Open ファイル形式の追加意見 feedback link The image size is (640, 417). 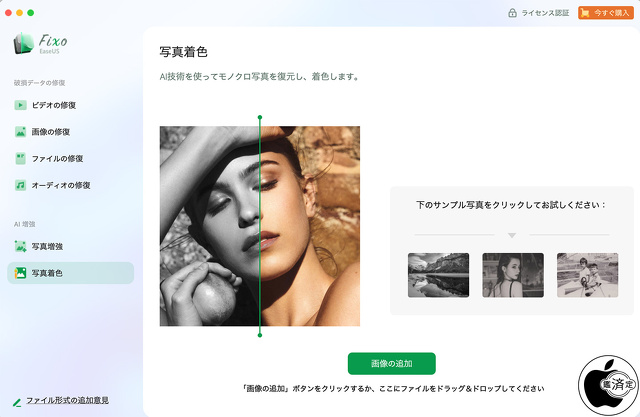pos(67,400)
